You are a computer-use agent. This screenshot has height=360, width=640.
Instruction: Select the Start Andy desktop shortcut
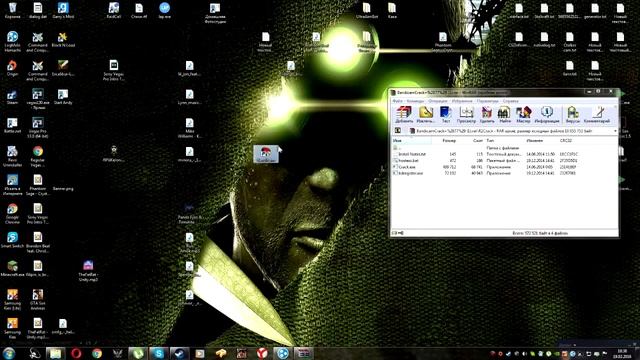coord(63,97)
